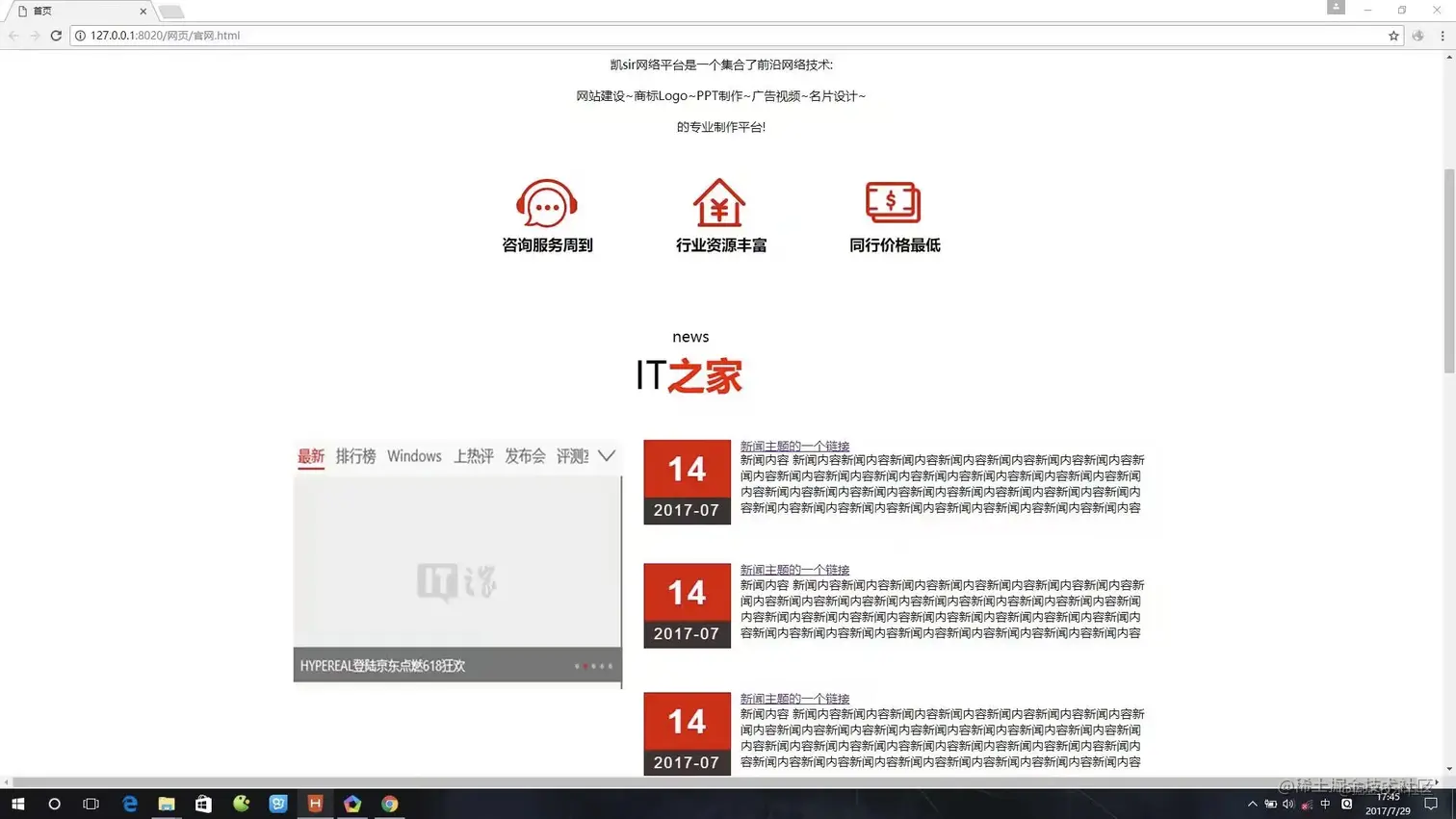Open the third 新闻主题的一个链接 link
Viewport: 1456px width, 819px height.
(794, 699)
